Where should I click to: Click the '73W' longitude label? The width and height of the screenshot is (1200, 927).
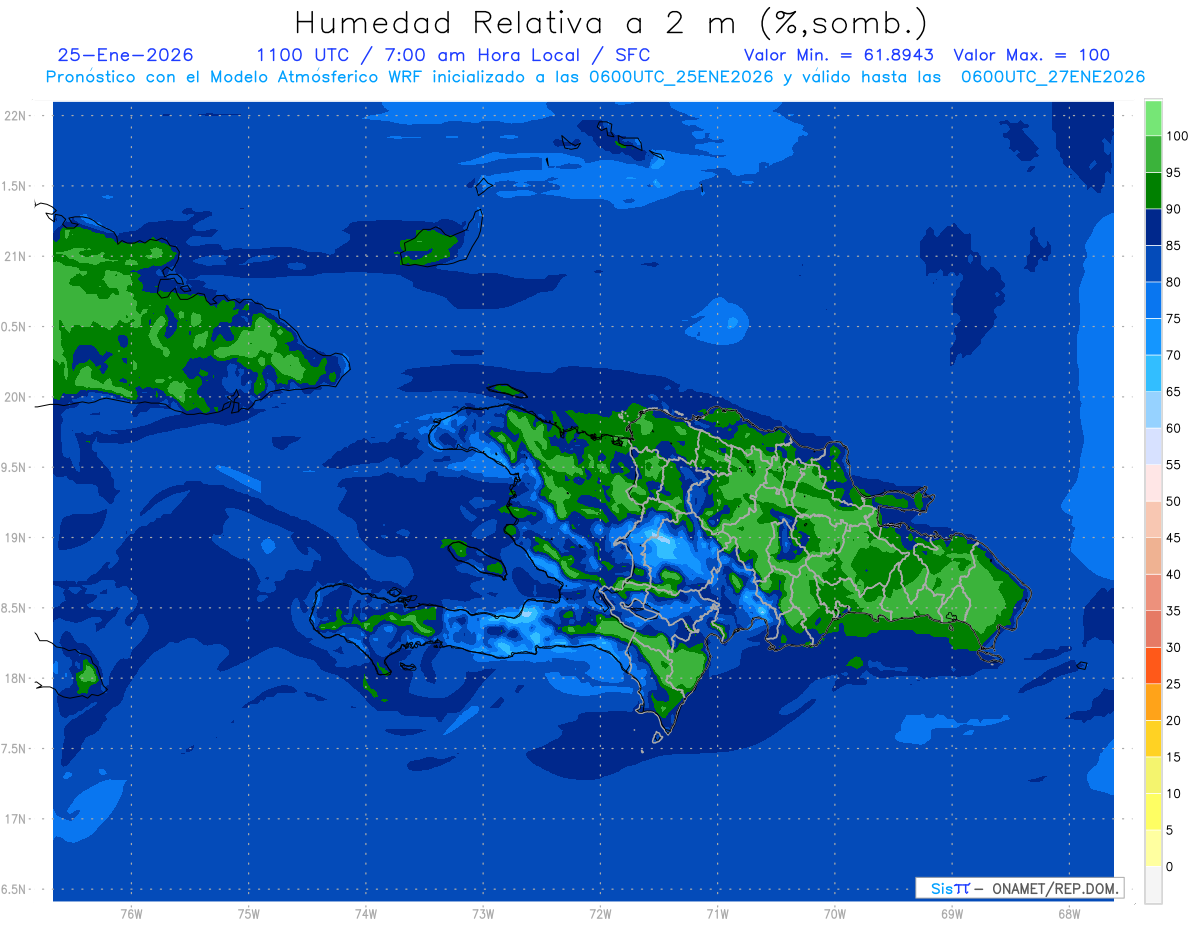tap(483, 914)
